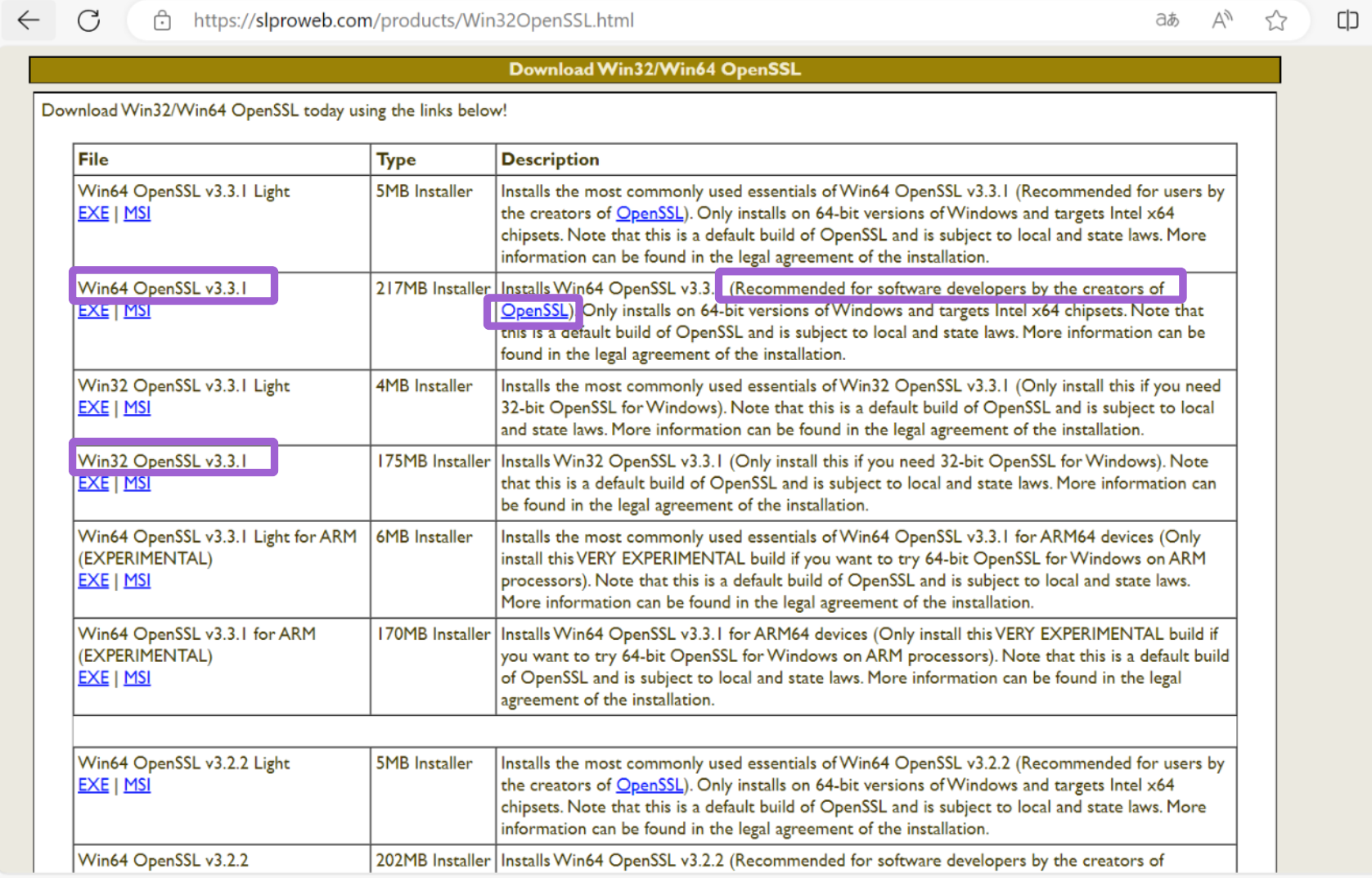Download EXE for Win64 OpenSSL v3.2.2 Light
This screenshot has width=1372, height=878.
pyautogui.click(x=93, y=785)
